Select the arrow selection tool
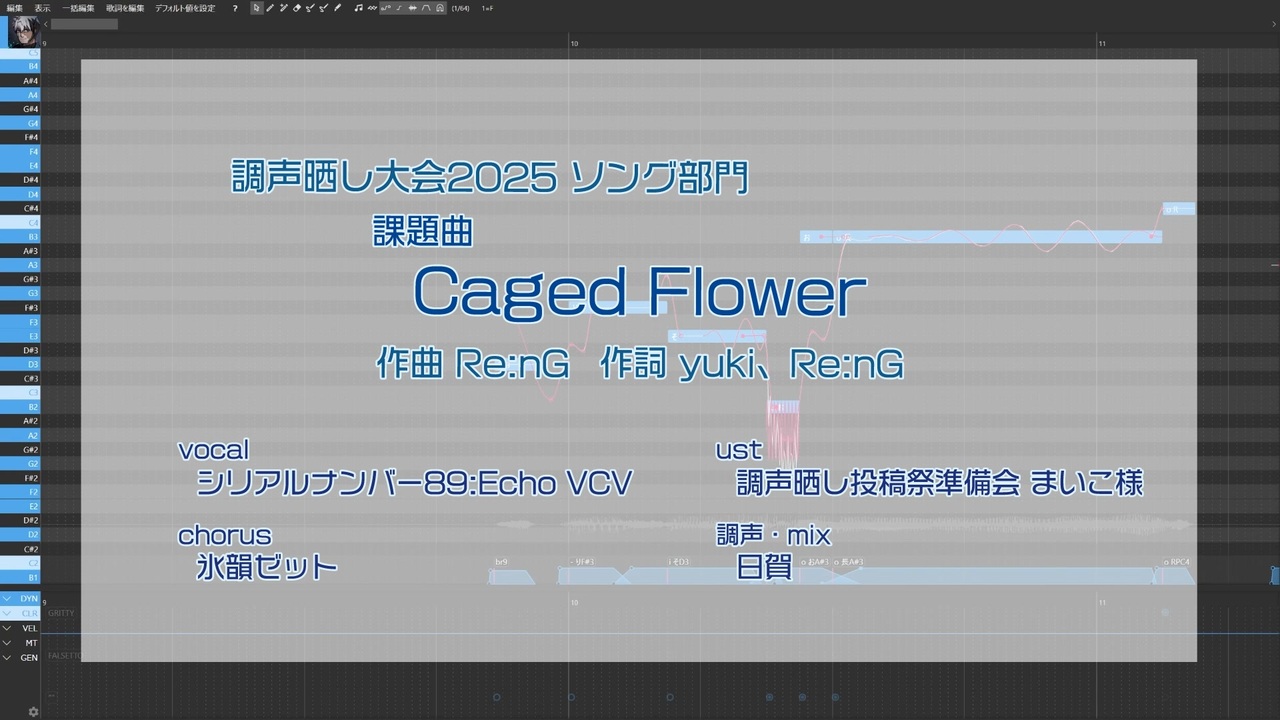The height and width of the screenshot is (720, 1280). pyautogui.click(x=256, y=8)
